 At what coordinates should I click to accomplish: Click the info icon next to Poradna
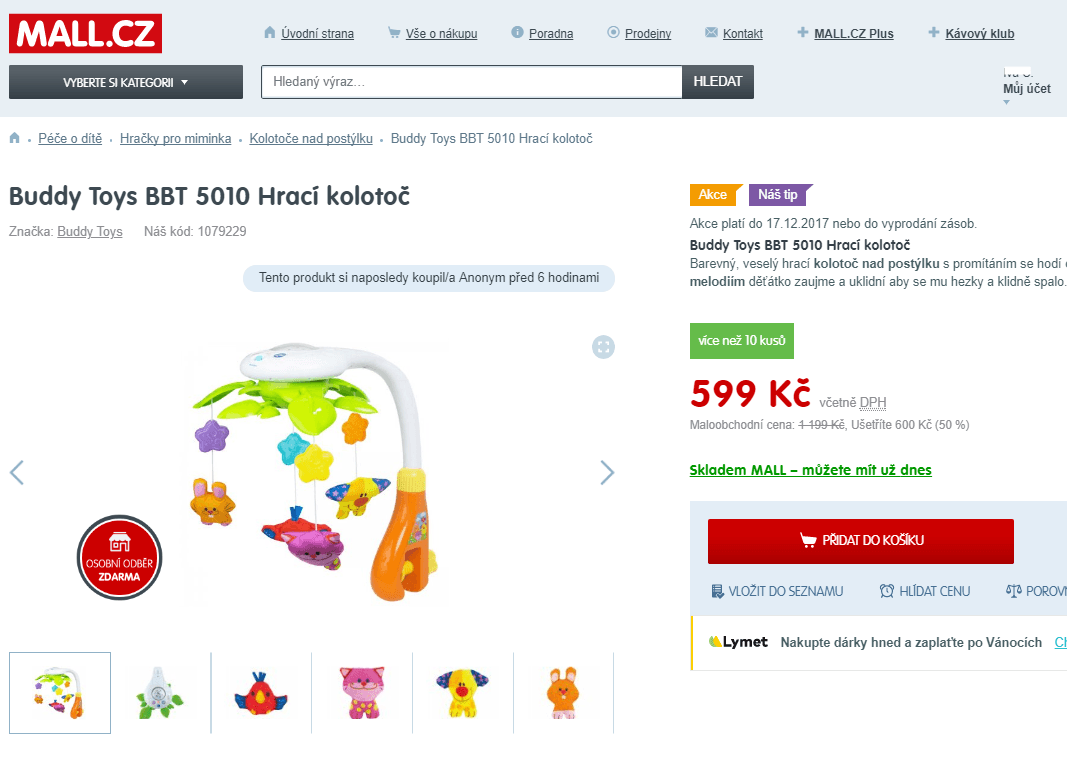(518, 32)
